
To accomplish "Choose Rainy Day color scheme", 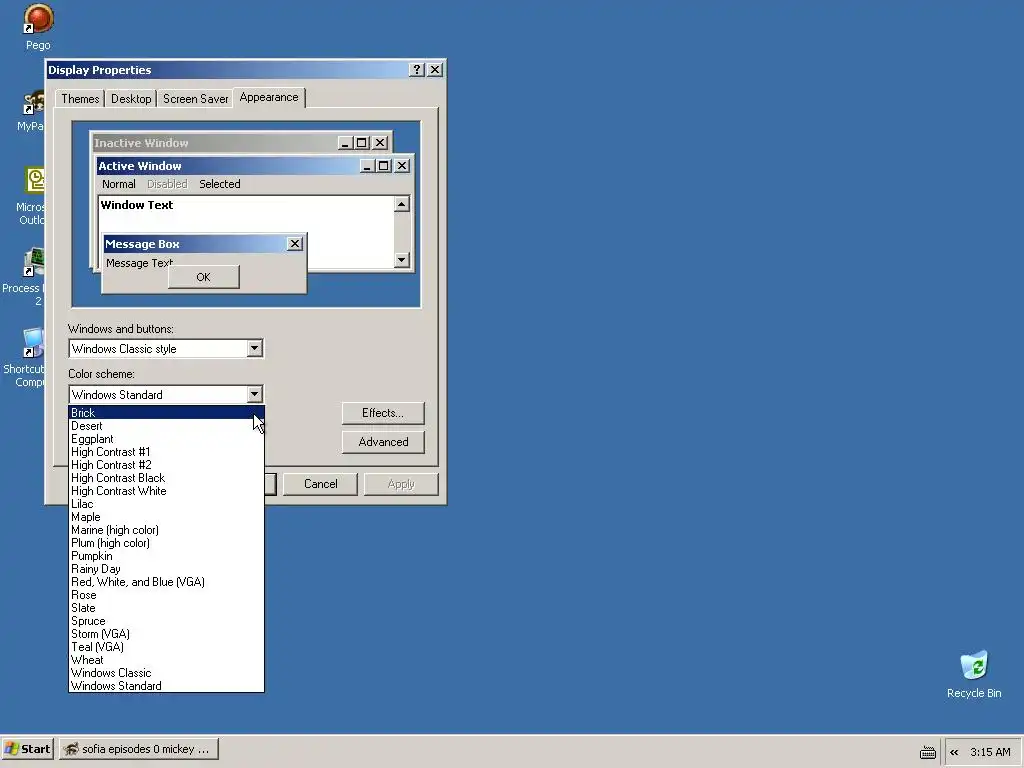I will pos(167,569).
